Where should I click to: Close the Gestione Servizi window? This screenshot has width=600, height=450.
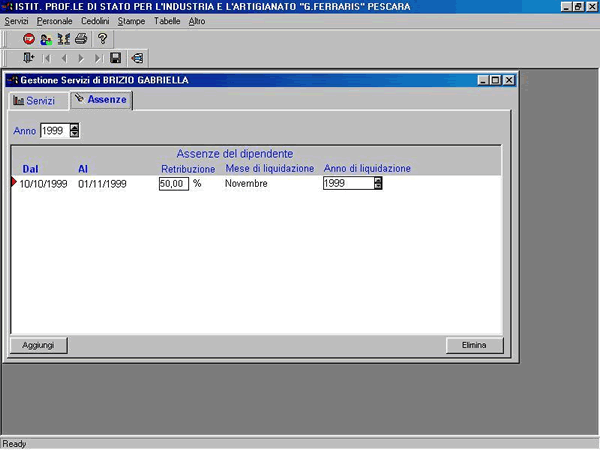tap(509, 80)
